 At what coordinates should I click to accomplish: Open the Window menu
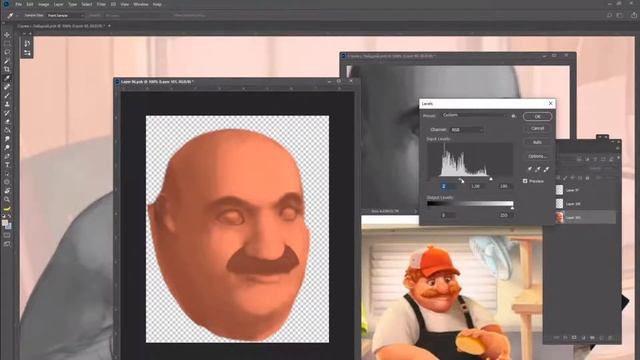click(x=140, y=4)
